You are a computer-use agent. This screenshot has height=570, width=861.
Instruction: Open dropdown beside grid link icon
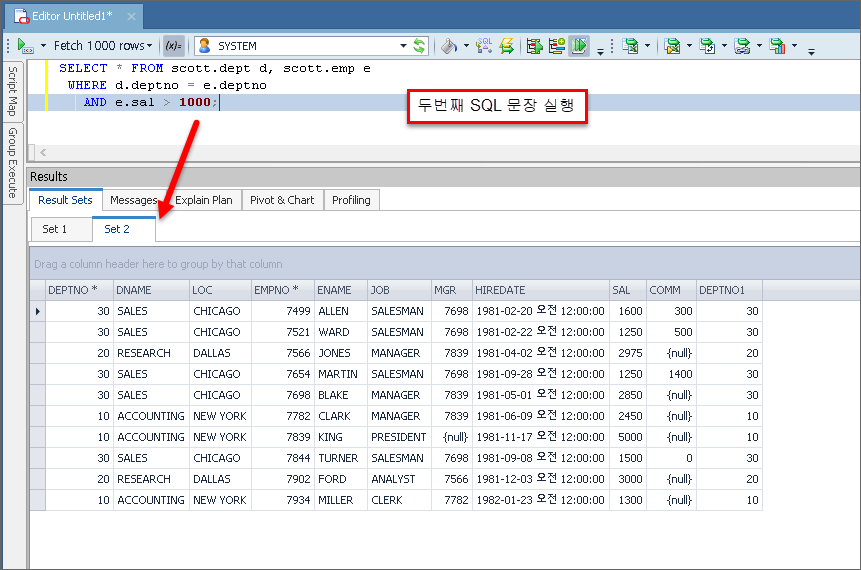coord(759,46)
